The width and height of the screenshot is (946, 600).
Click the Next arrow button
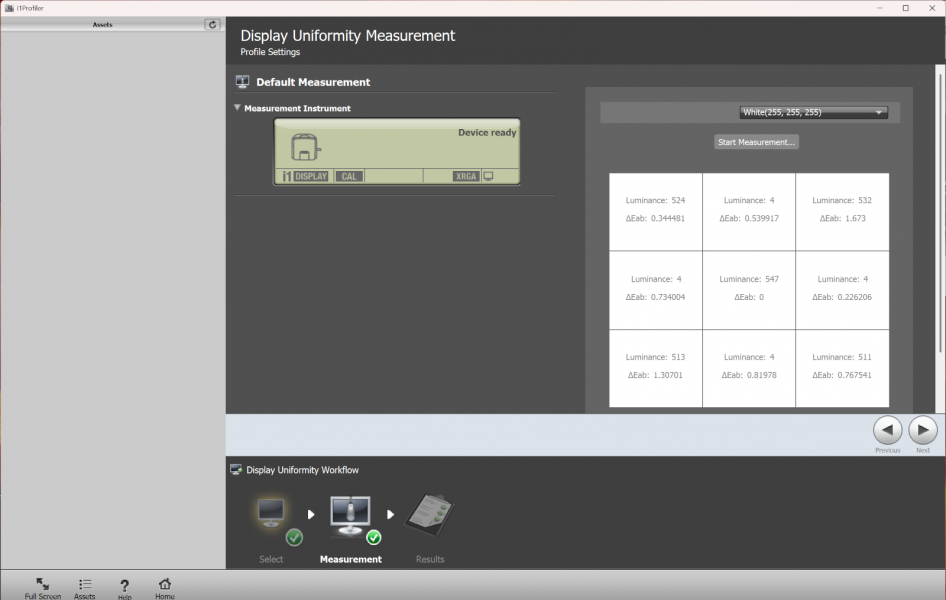[x=922, y=430]
